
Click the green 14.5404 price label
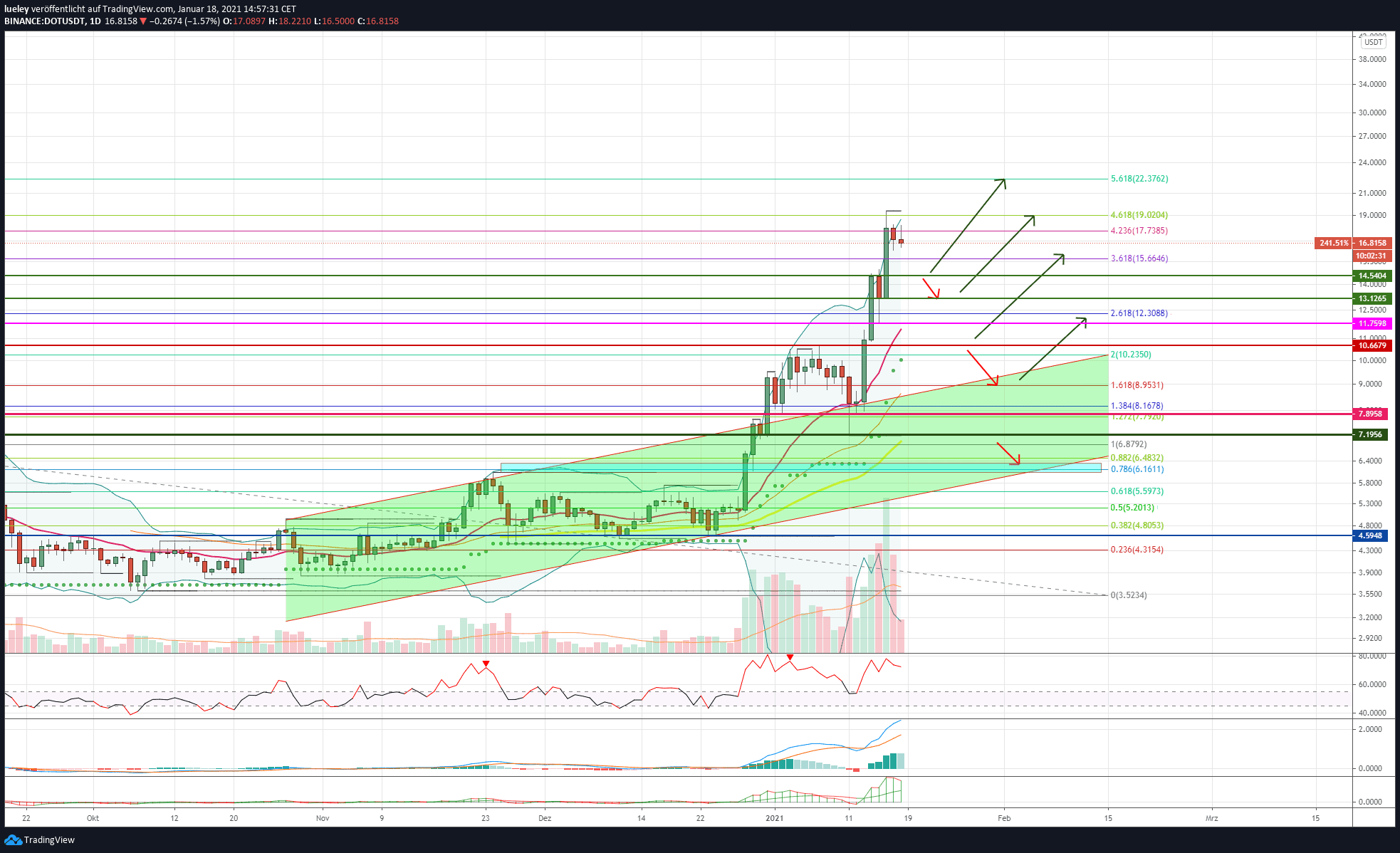1372,276
